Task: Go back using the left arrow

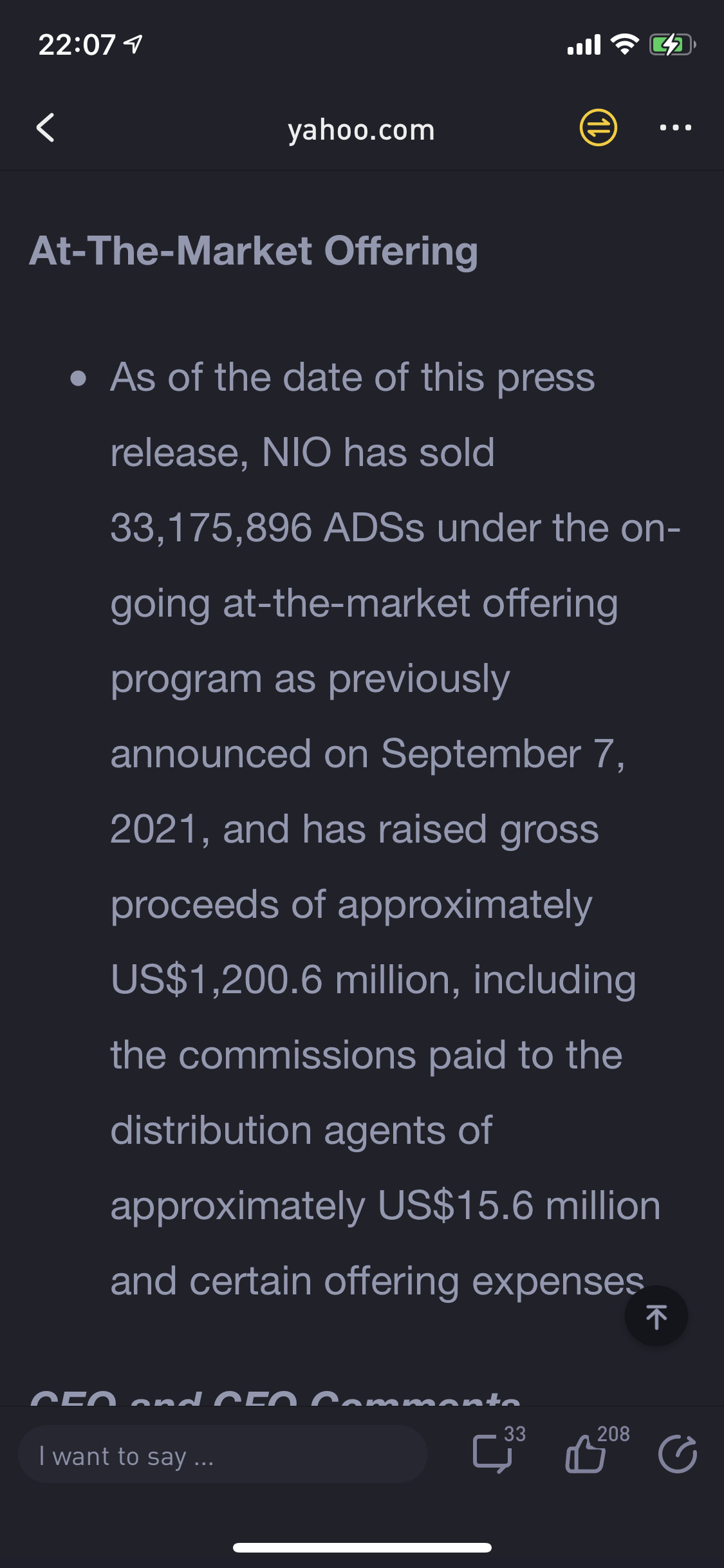Action: click(45, 127)
